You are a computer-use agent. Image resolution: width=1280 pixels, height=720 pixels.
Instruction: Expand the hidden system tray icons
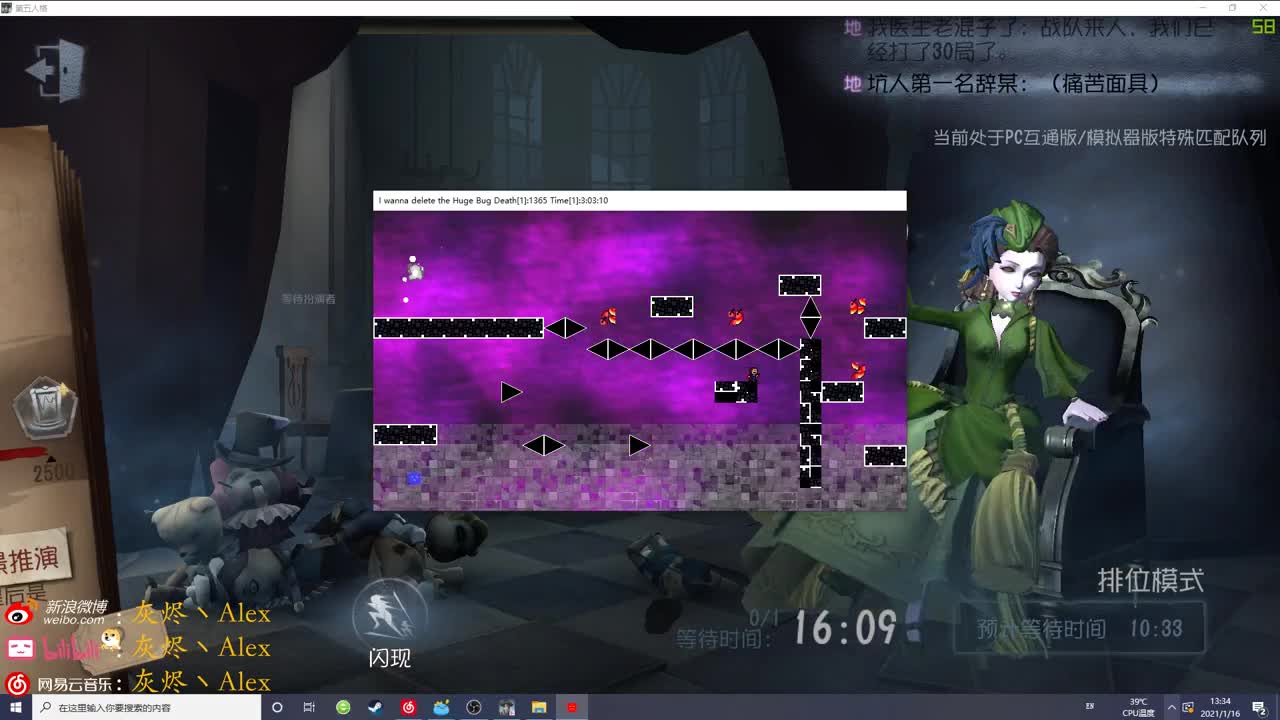click(x=1171, y=707)
